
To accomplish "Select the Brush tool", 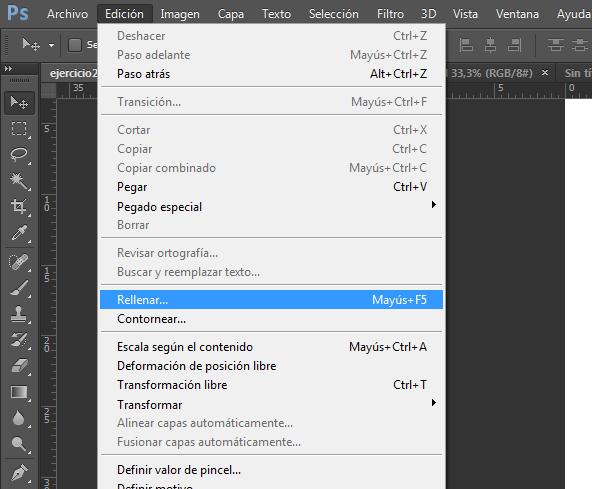I will pyautogui.click(x=19, y=288).
